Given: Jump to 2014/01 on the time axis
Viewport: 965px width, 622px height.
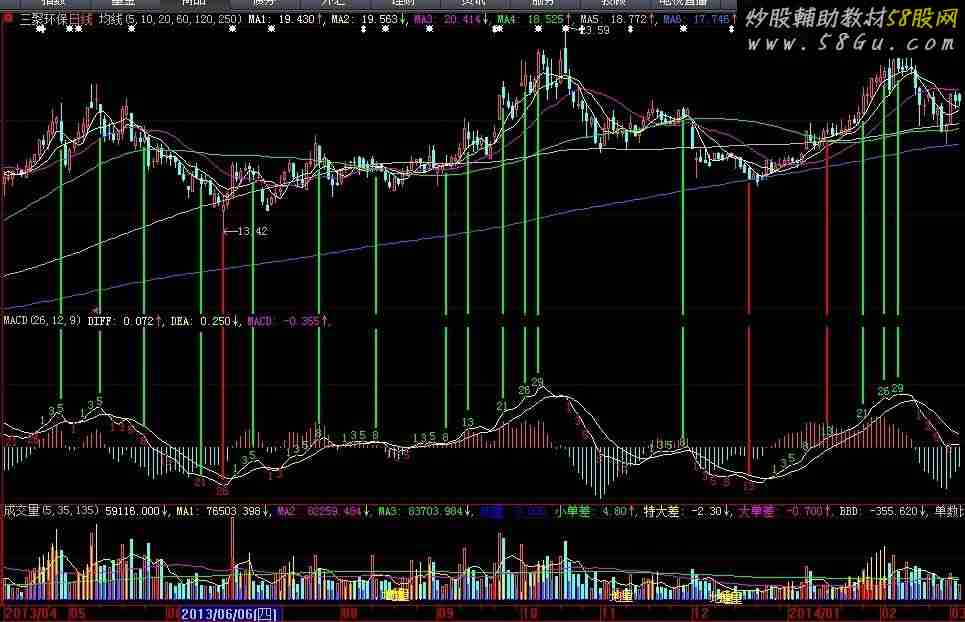Looking at the screenshot, I should pos(816,614).
